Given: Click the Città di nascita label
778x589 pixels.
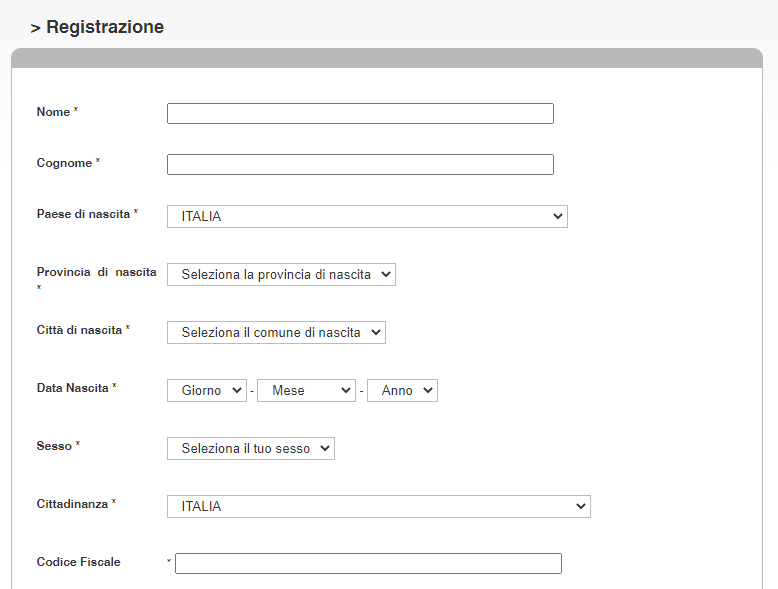Looking at the screenshot, I should 79,330.
